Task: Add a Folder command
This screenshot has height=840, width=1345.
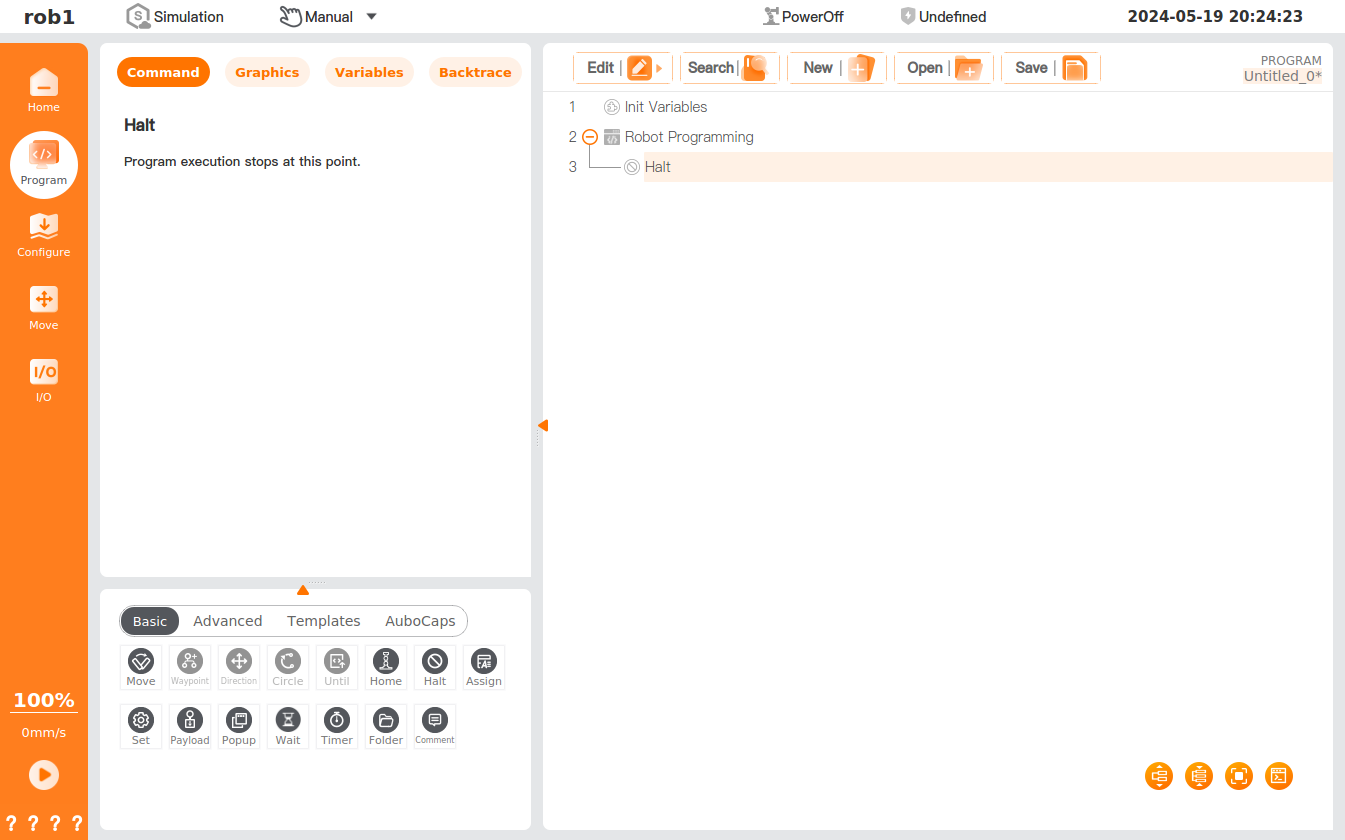Action: (386, 726)
